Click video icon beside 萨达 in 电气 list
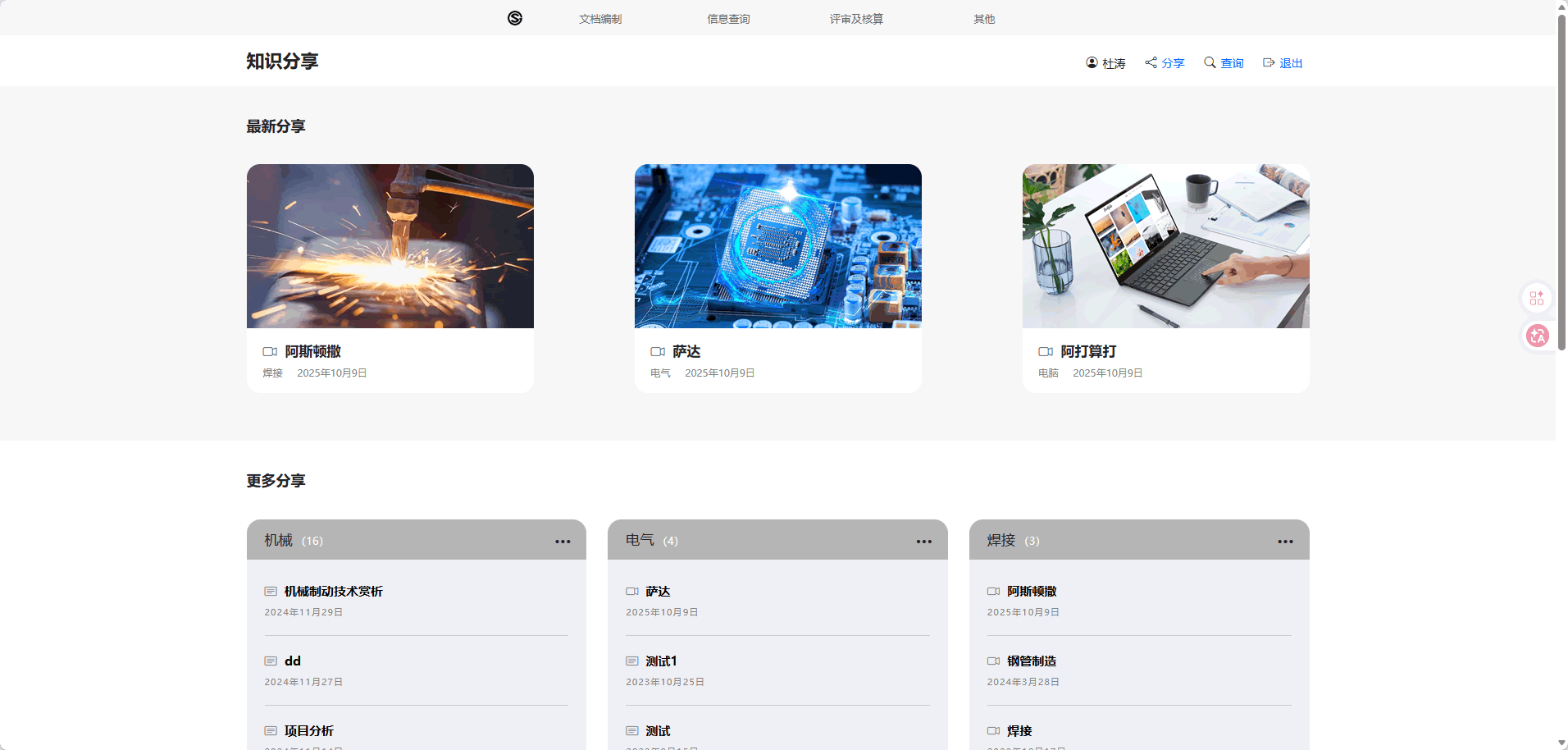The height and width of the screenshot is (750, 1568). point(632,591)
